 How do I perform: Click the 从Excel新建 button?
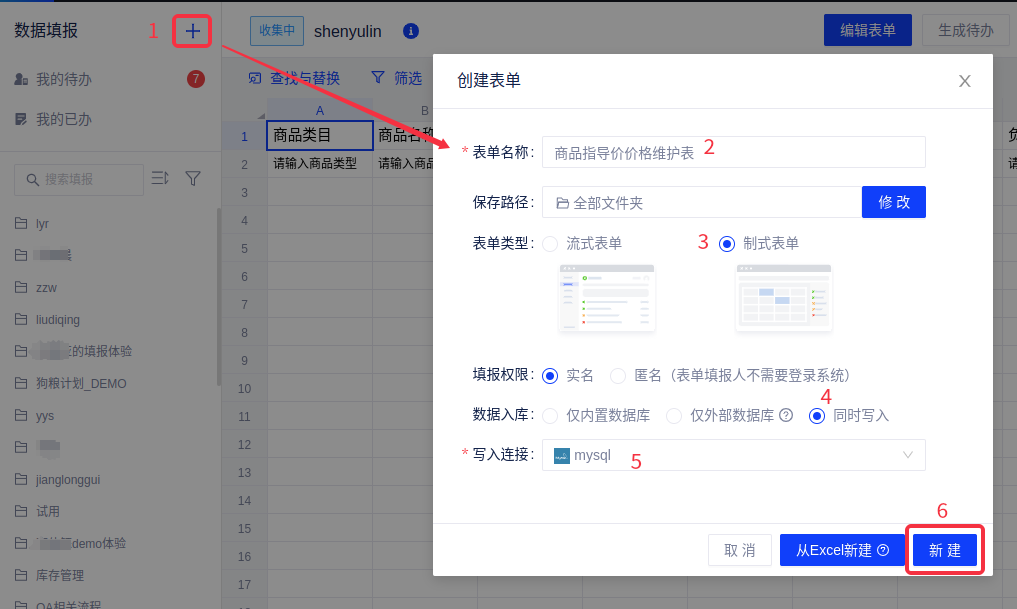coord(841,550)
